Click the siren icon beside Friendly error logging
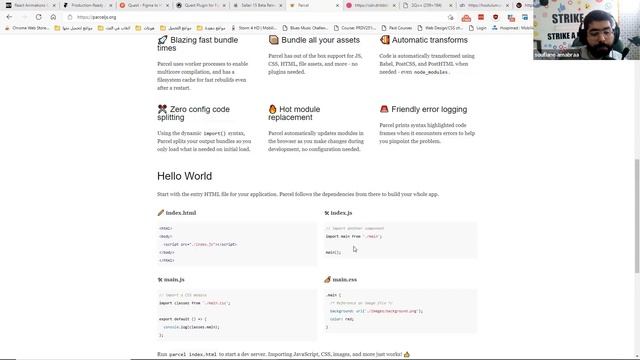 pyautogui.click(x=384, y=109)
